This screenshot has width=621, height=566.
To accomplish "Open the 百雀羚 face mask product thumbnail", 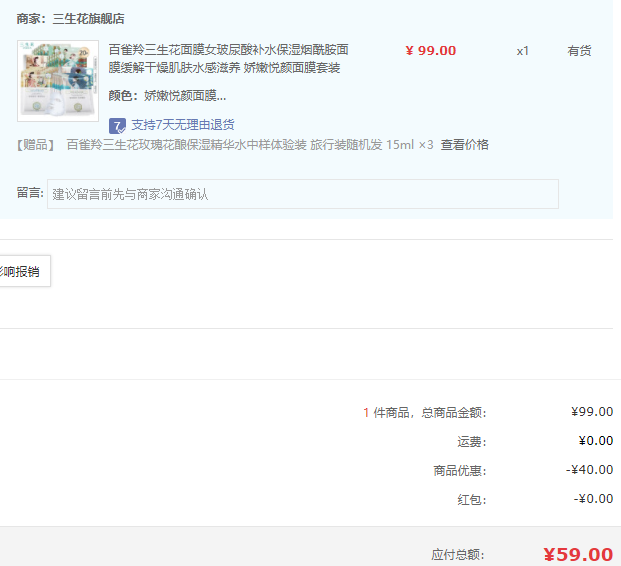I will 58,81.
